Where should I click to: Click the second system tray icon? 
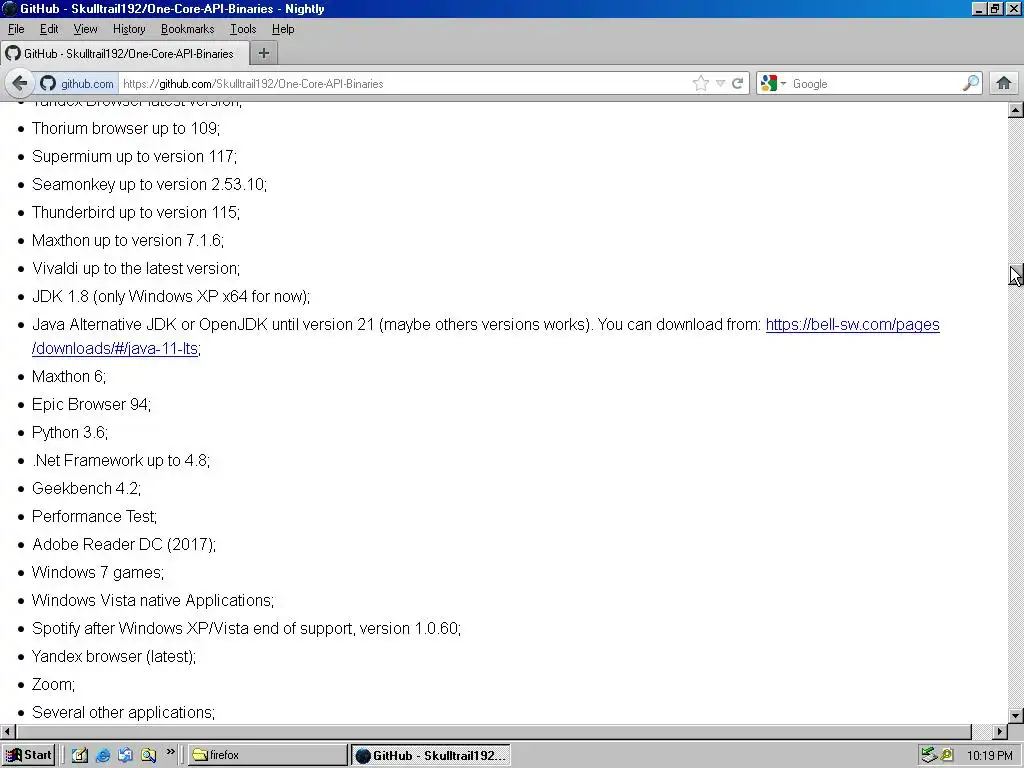pos(946,755)
